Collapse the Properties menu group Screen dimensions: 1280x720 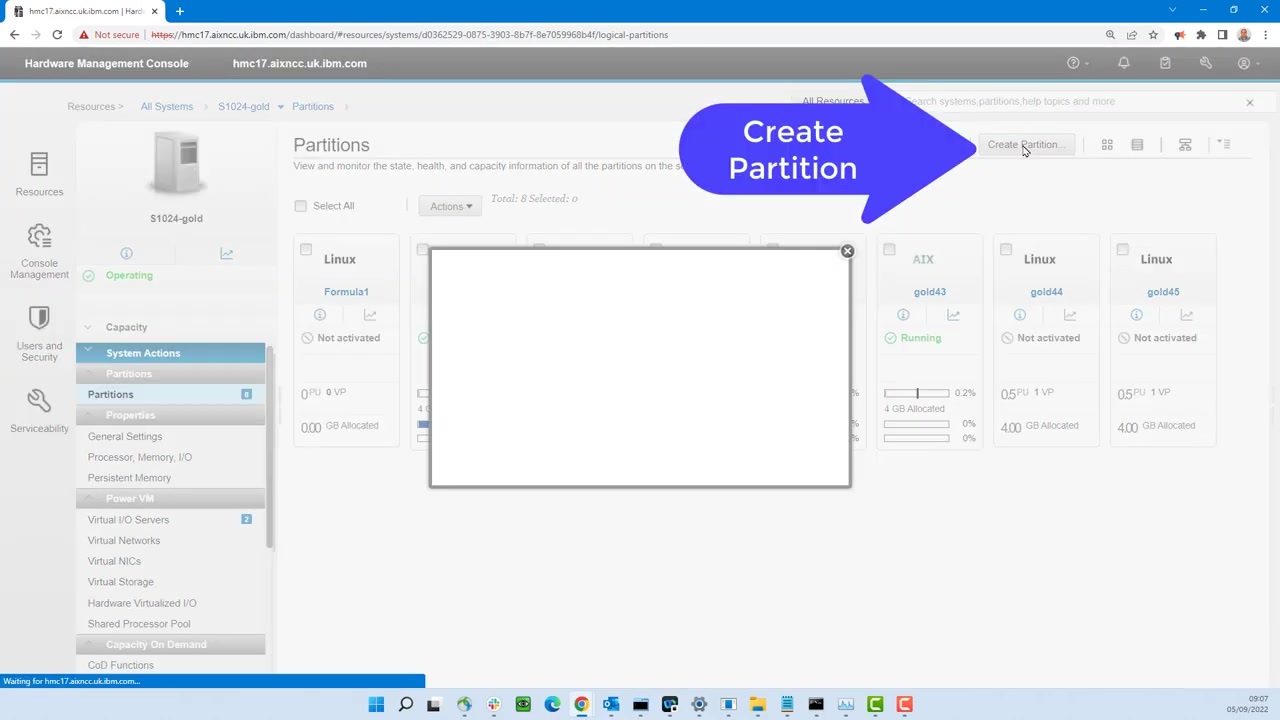coord(170,415)
